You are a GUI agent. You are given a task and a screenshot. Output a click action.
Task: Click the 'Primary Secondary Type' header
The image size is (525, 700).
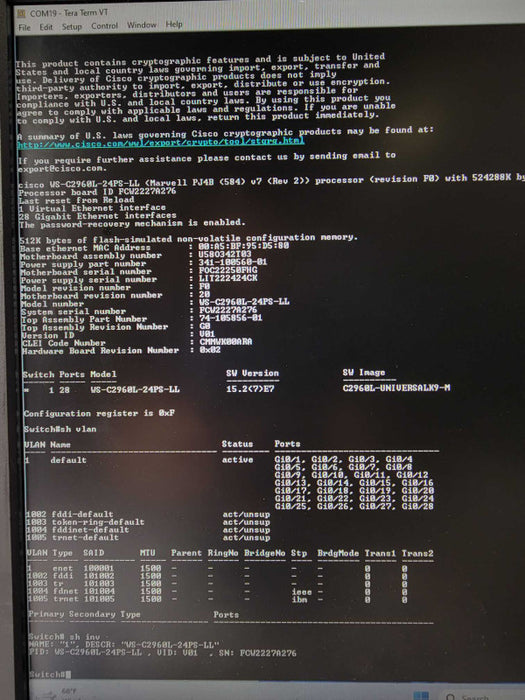(x=84, y=615)
